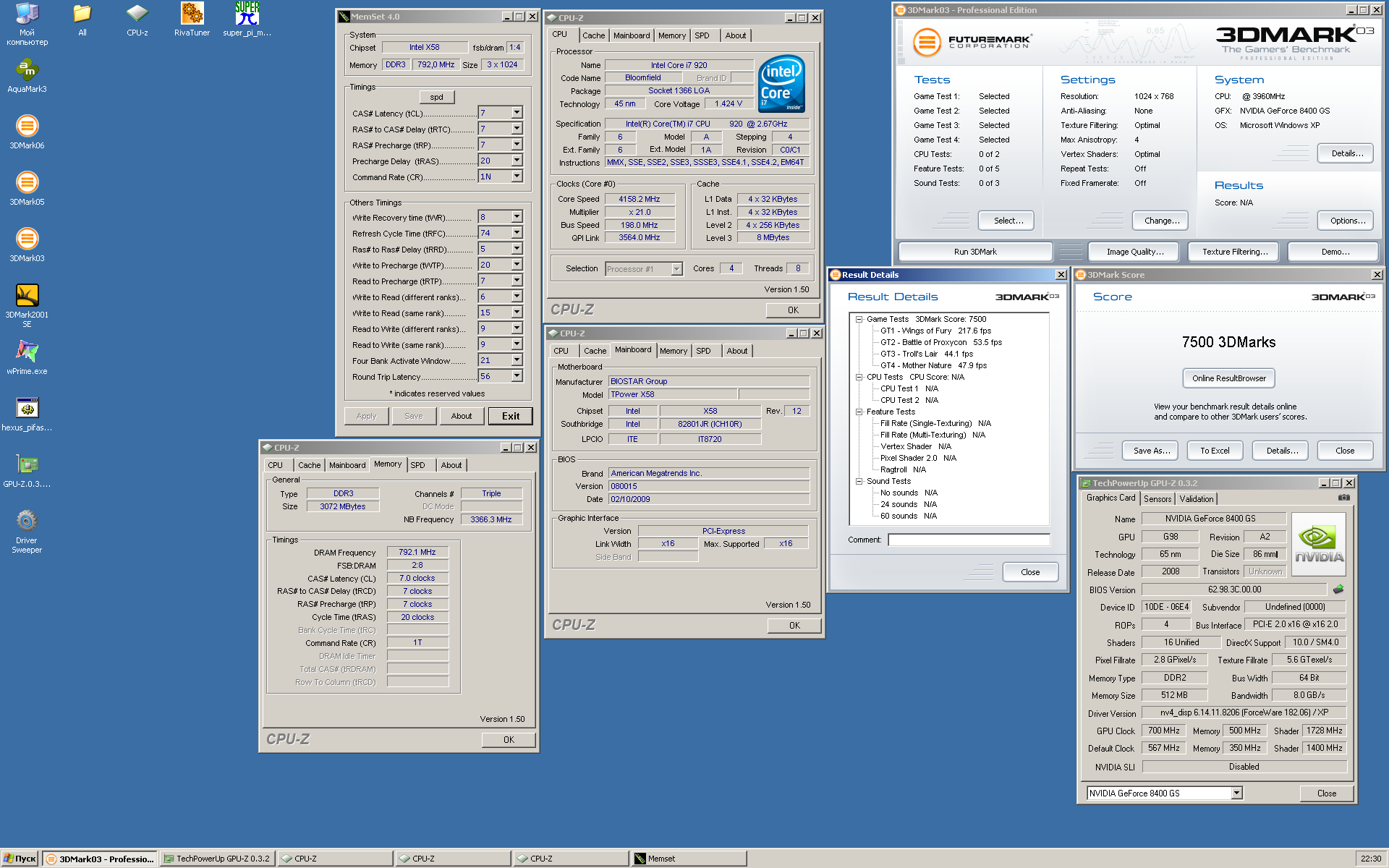This screenshot has width=1389, height=868.
Task: Click the Online ResultBrowser button
Action: coord(1228,378)
